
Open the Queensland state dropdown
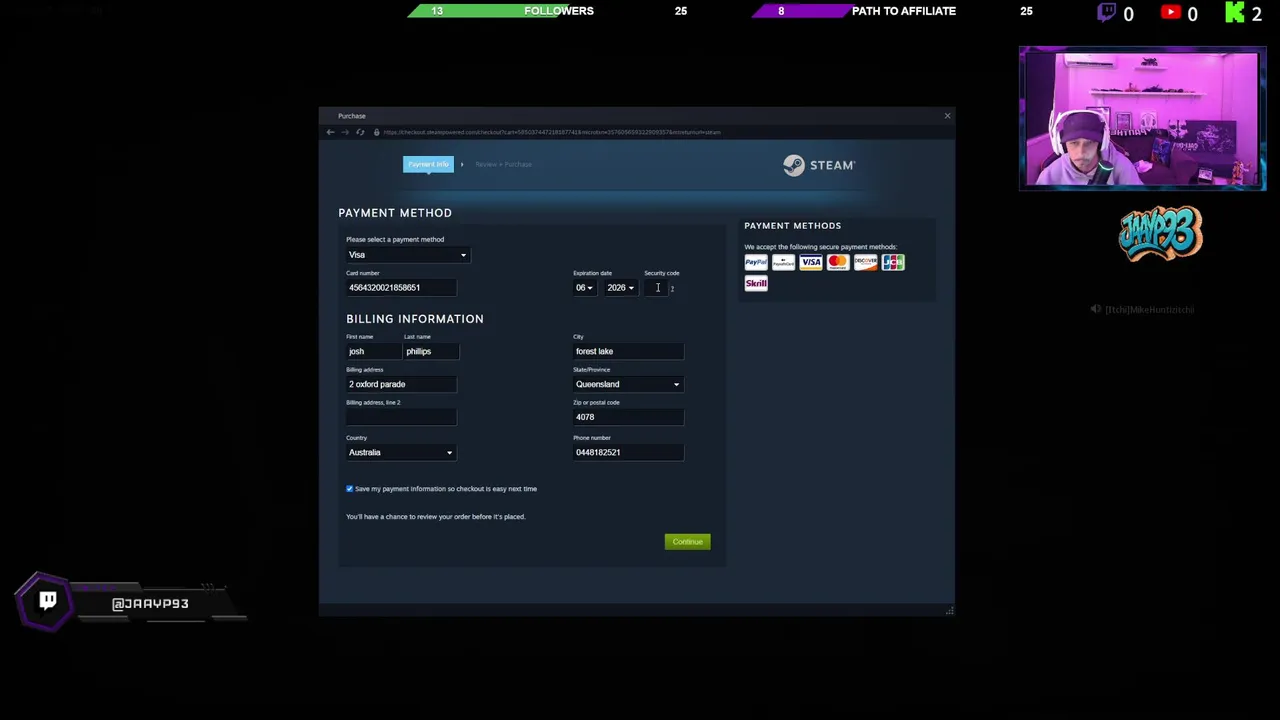click(628, 384)
